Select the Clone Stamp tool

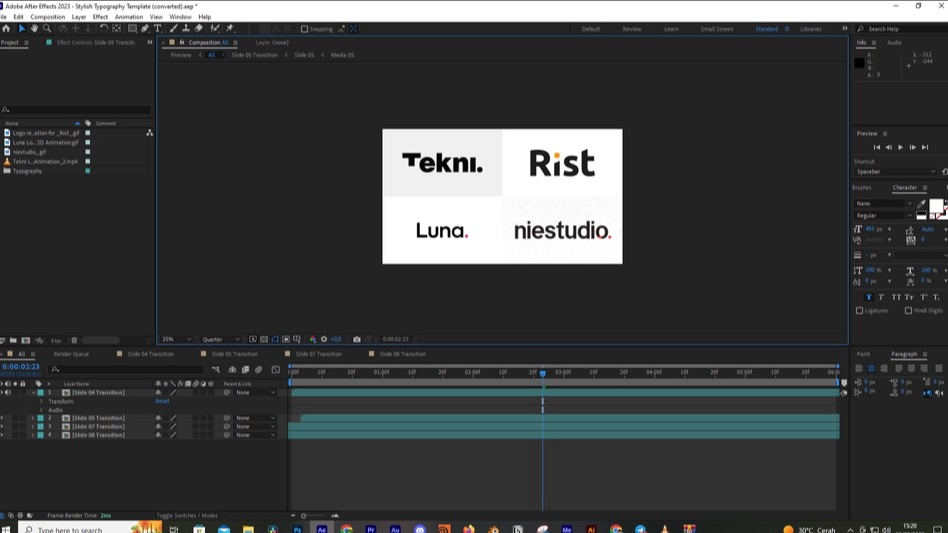[x=186, y=28]
